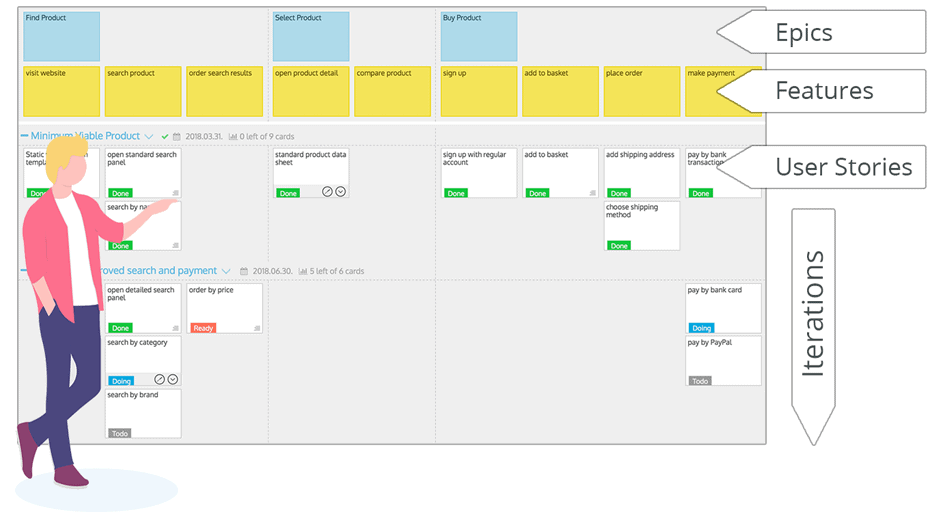
Task: Click title text 'order by price'
Action: point(211,290)
